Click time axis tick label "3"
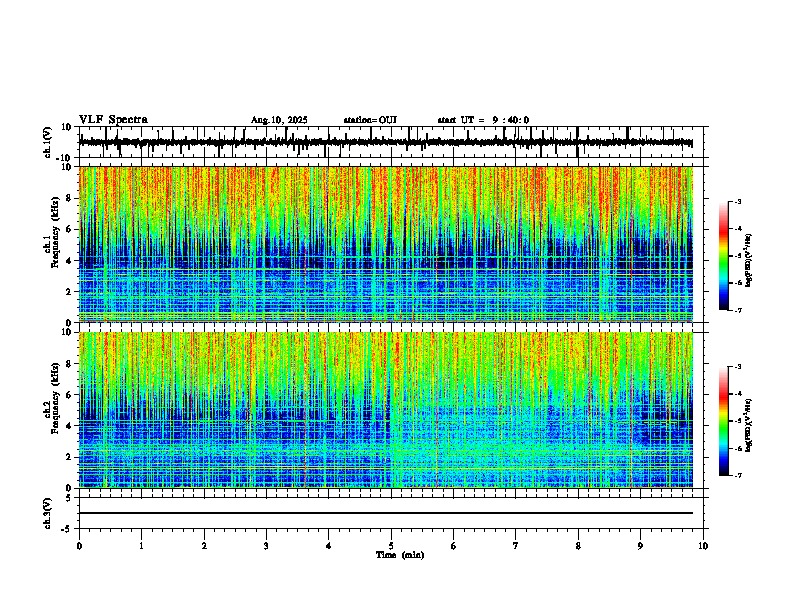 (x=266, y=546)
